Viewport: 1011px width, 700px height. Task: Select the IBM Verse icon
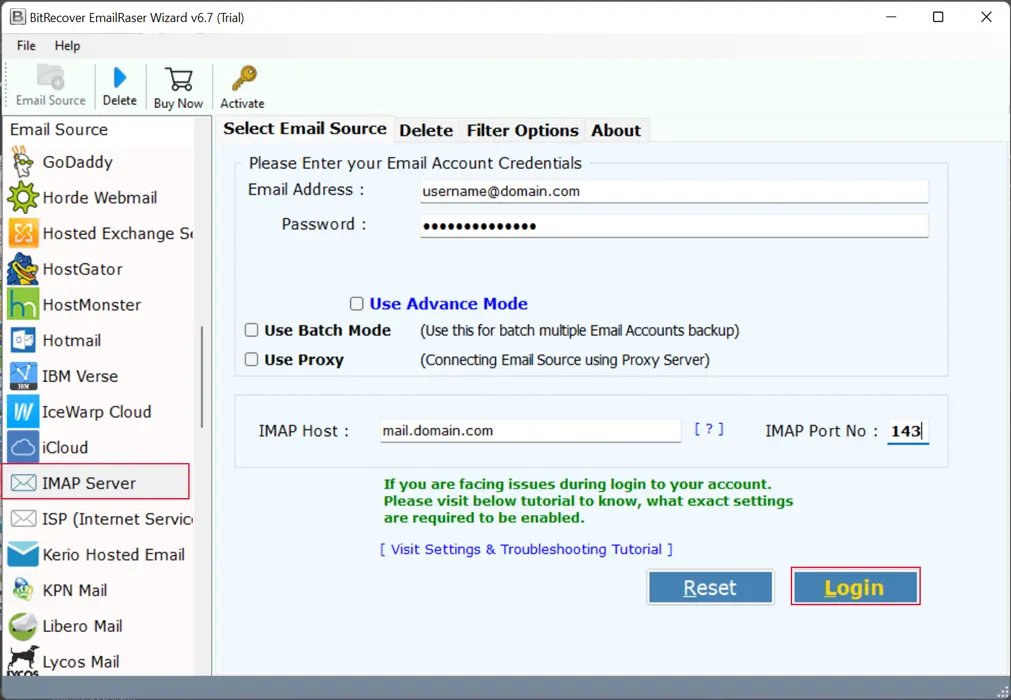pos(23,376)
